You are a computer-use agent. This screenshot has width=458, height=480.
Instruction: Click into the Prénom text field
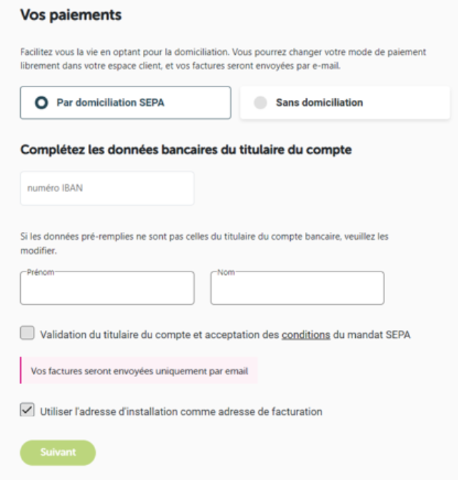coord(107,288)
